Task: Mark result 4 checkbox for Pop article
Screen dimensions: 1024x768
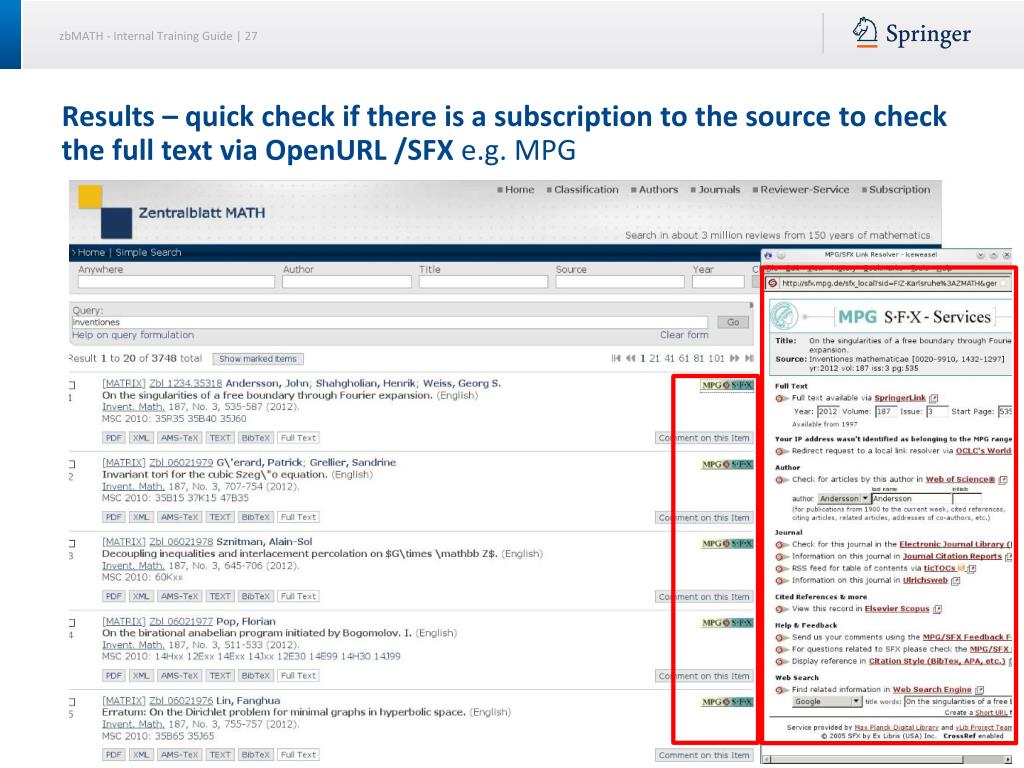Action: [71, 623]
